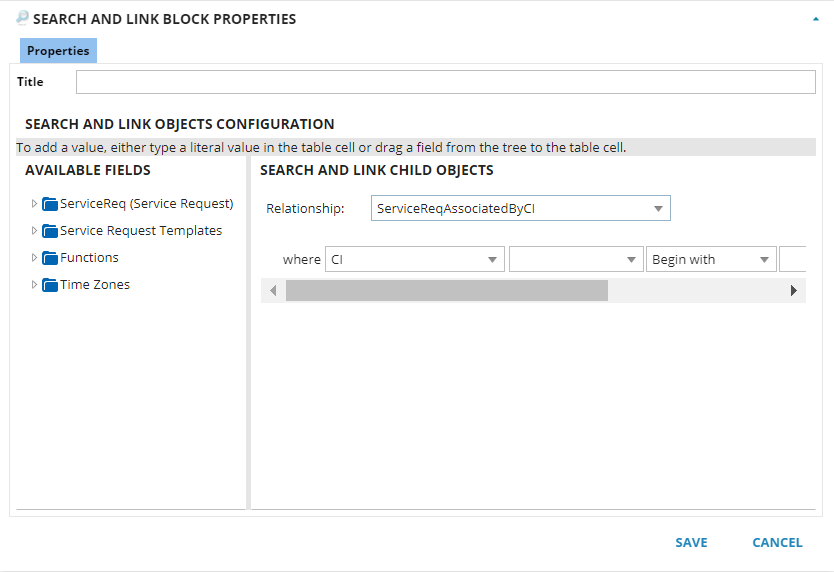Click the Service Request Templates folder icon
The image size is (834, 572).
[x=50, y=231]
